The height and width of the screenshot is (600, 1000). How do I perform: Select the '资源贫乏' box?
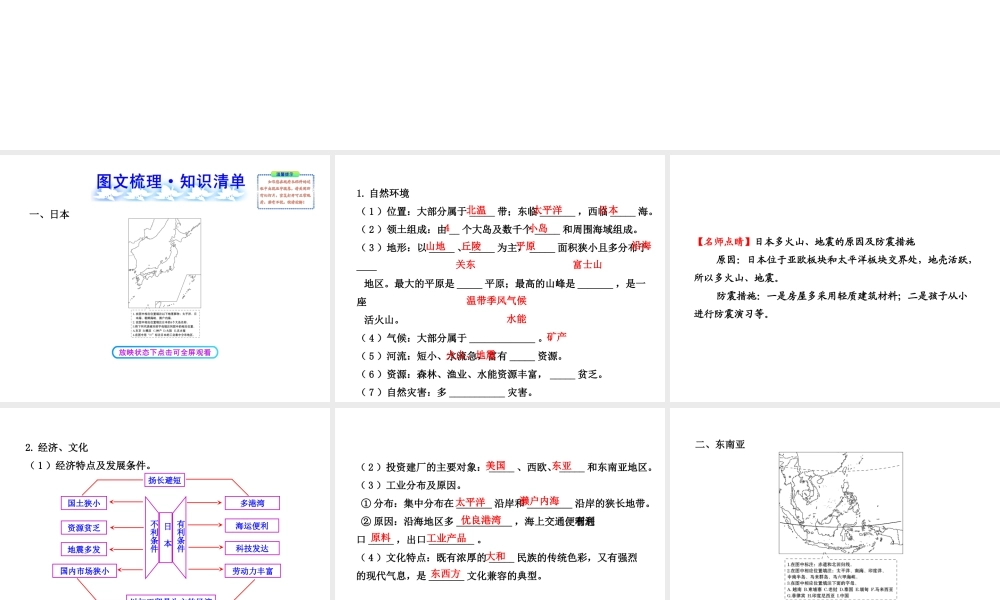pyautogui.click(x=84, y=527)
